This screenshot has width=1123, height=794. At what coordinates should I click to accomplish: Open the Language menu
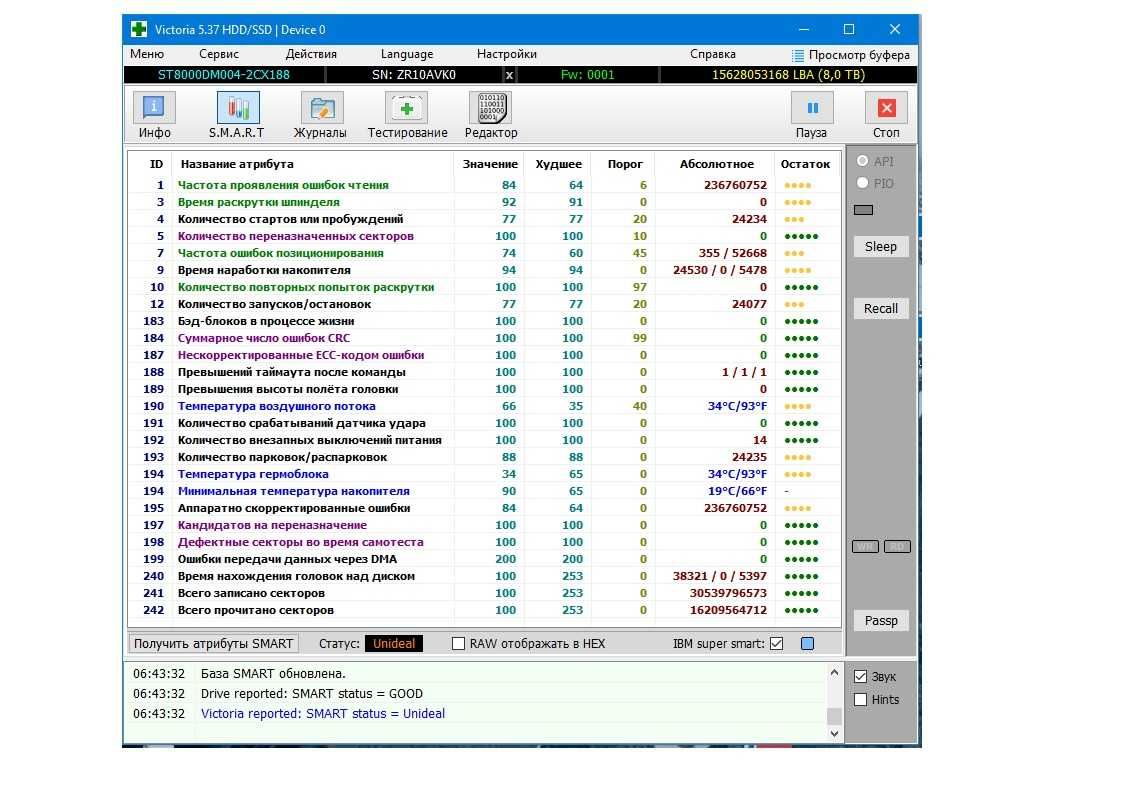tap(407, 54)
